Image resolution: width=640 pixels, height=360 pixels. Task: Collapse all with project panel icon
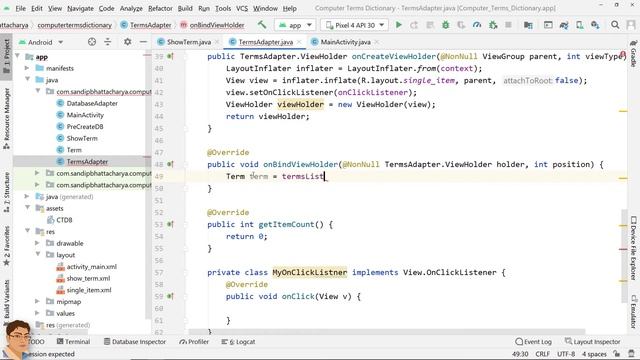[x=108, y=42]
